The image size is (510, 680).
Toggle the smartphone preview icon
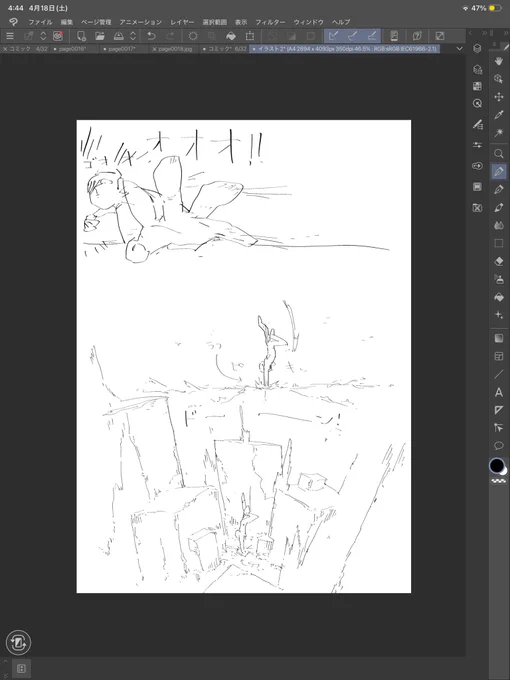click(394, 36)
